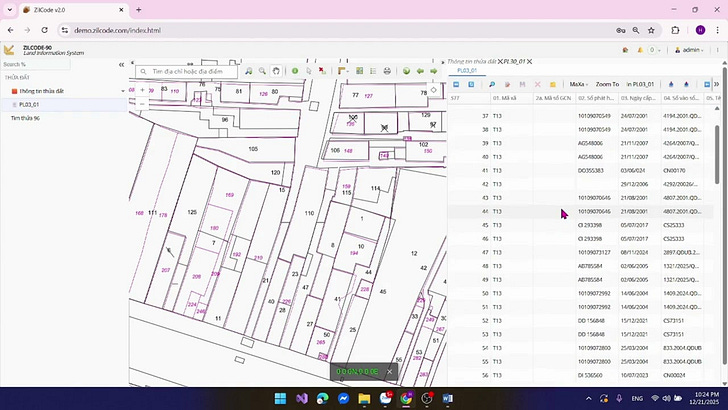Open Microsoft Word from the taskbar
Screen dimensions: 728x410
[x=448, y=398]
